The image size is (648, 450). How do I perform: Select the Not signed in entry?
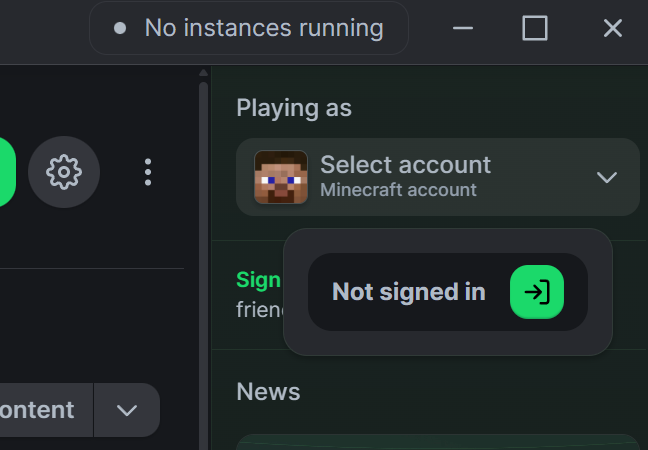click(408, 292)
